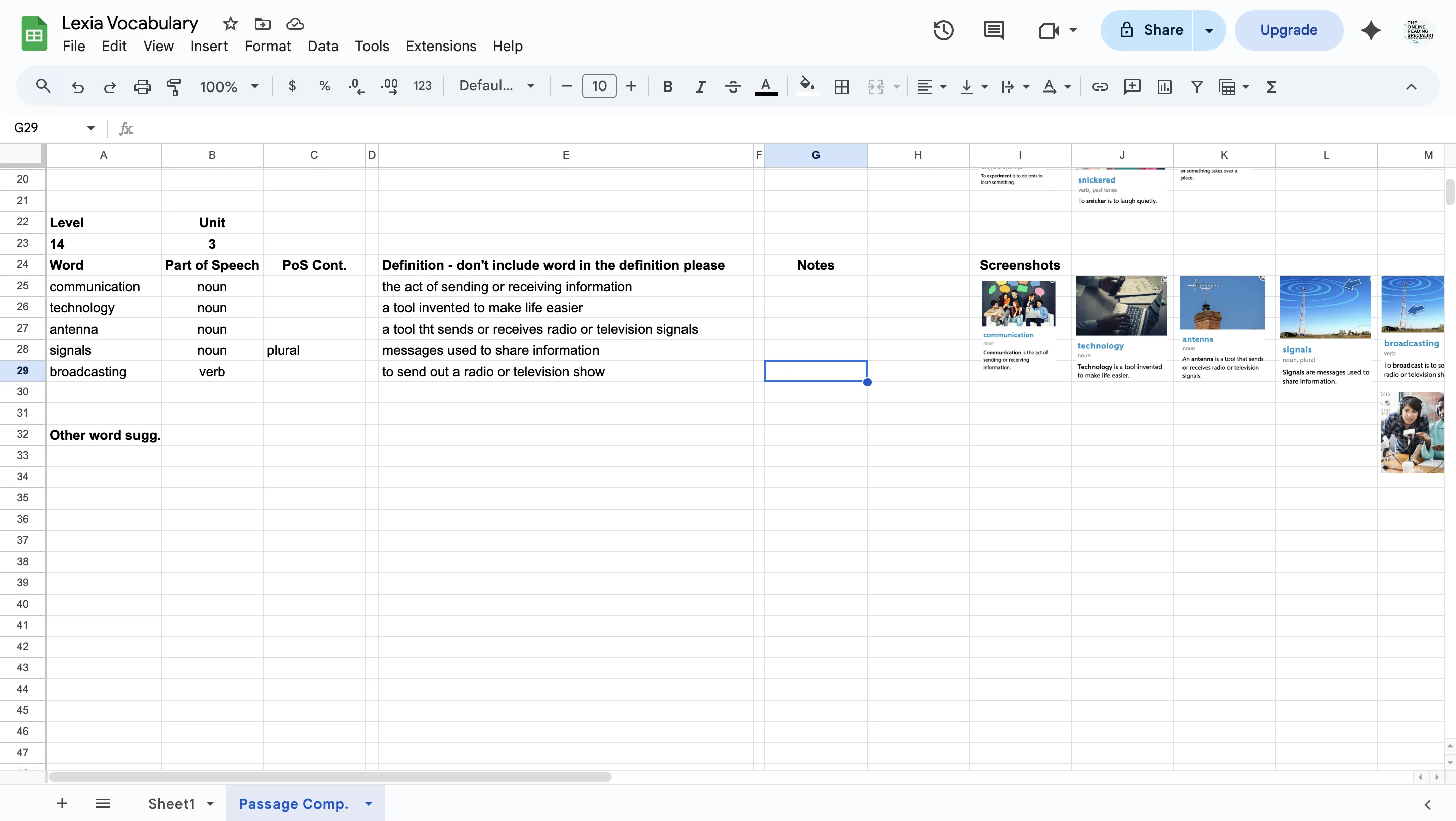Open search in the Sheets toolbar
The height and width of the screenshot is (821, 1456).
43,86
